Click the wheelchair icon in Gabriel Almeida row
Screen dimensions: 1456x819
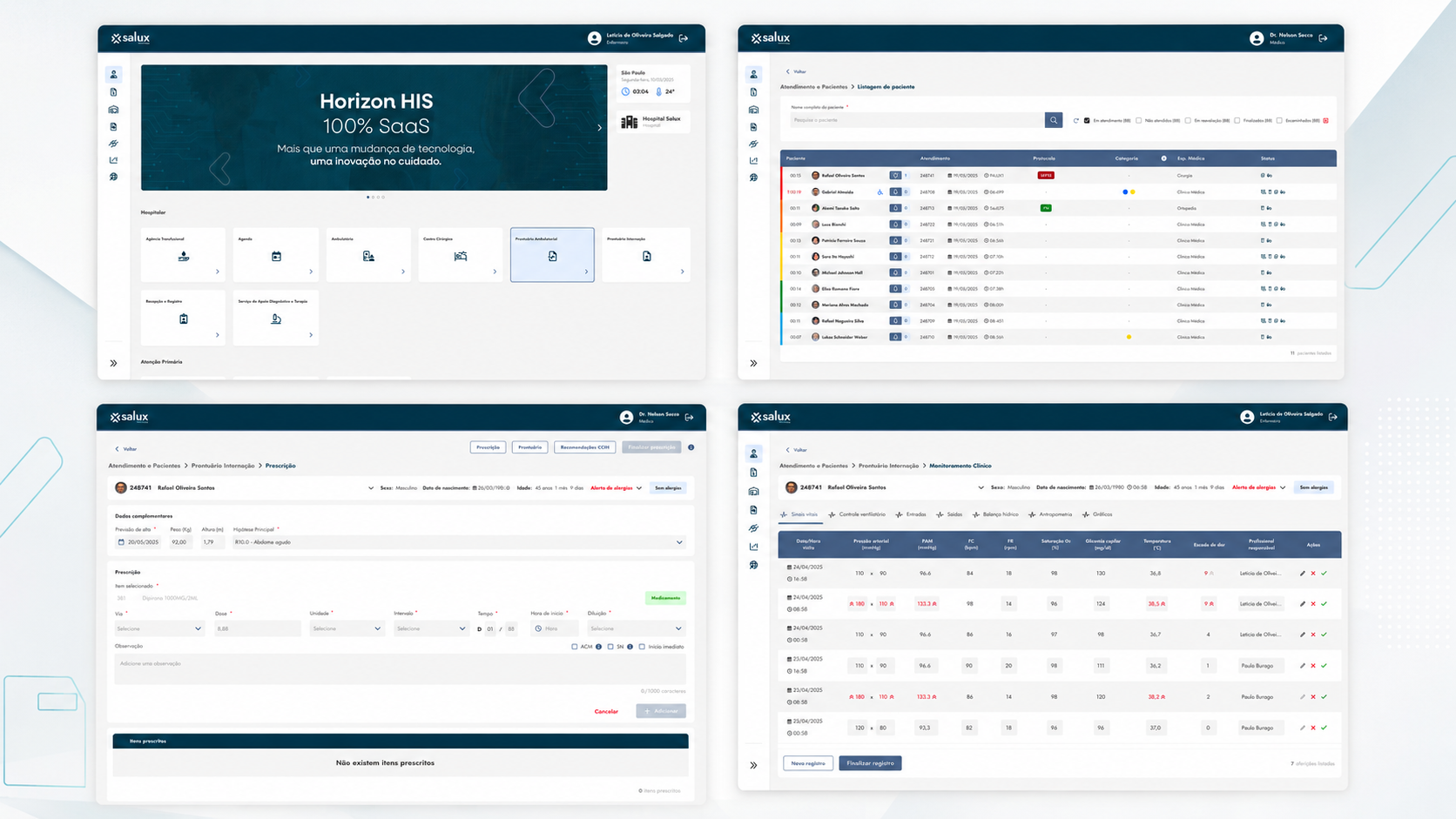(x=880, y=192)
